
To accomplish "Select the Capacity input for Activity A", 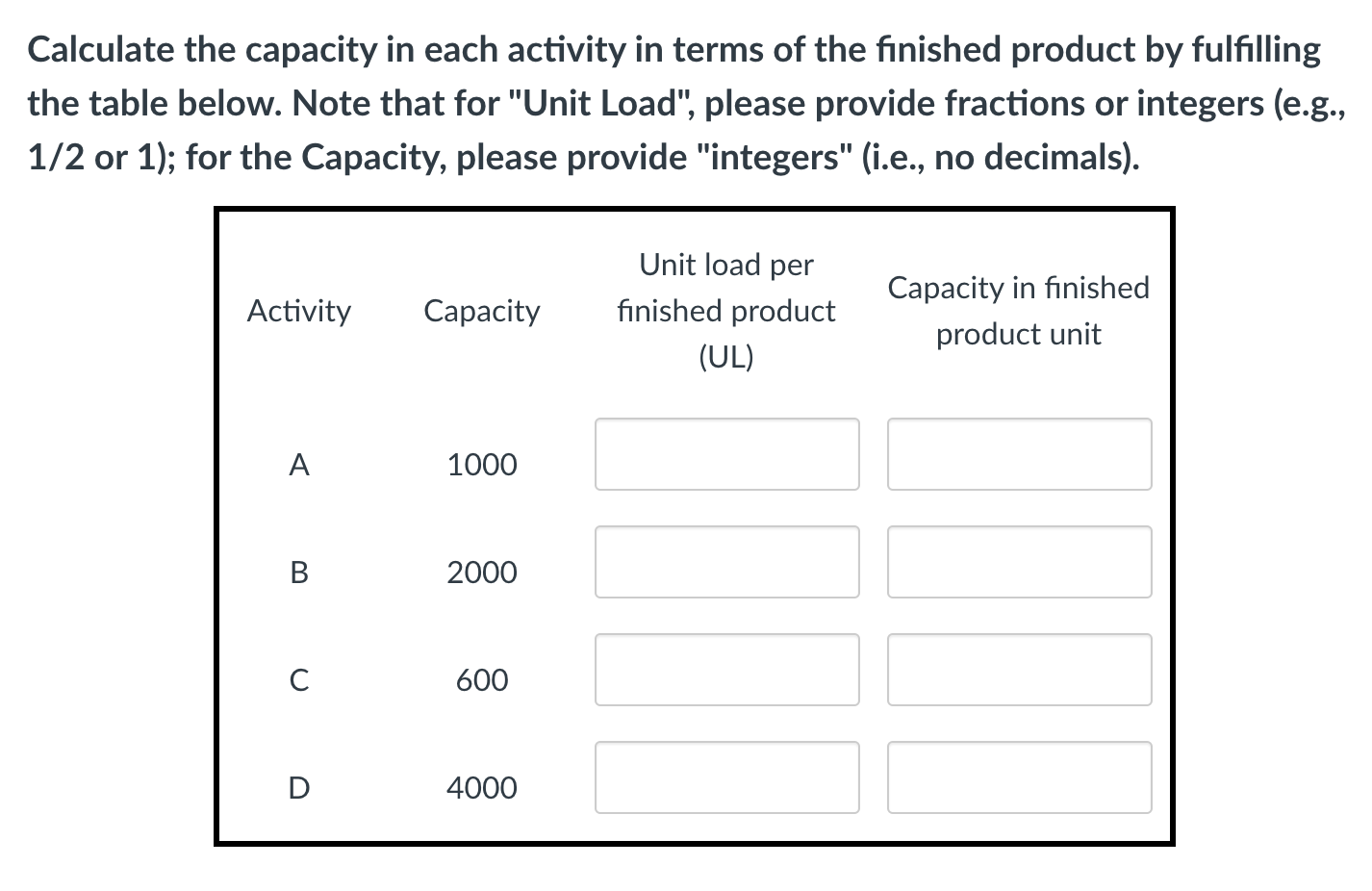I will (1019, 454).
